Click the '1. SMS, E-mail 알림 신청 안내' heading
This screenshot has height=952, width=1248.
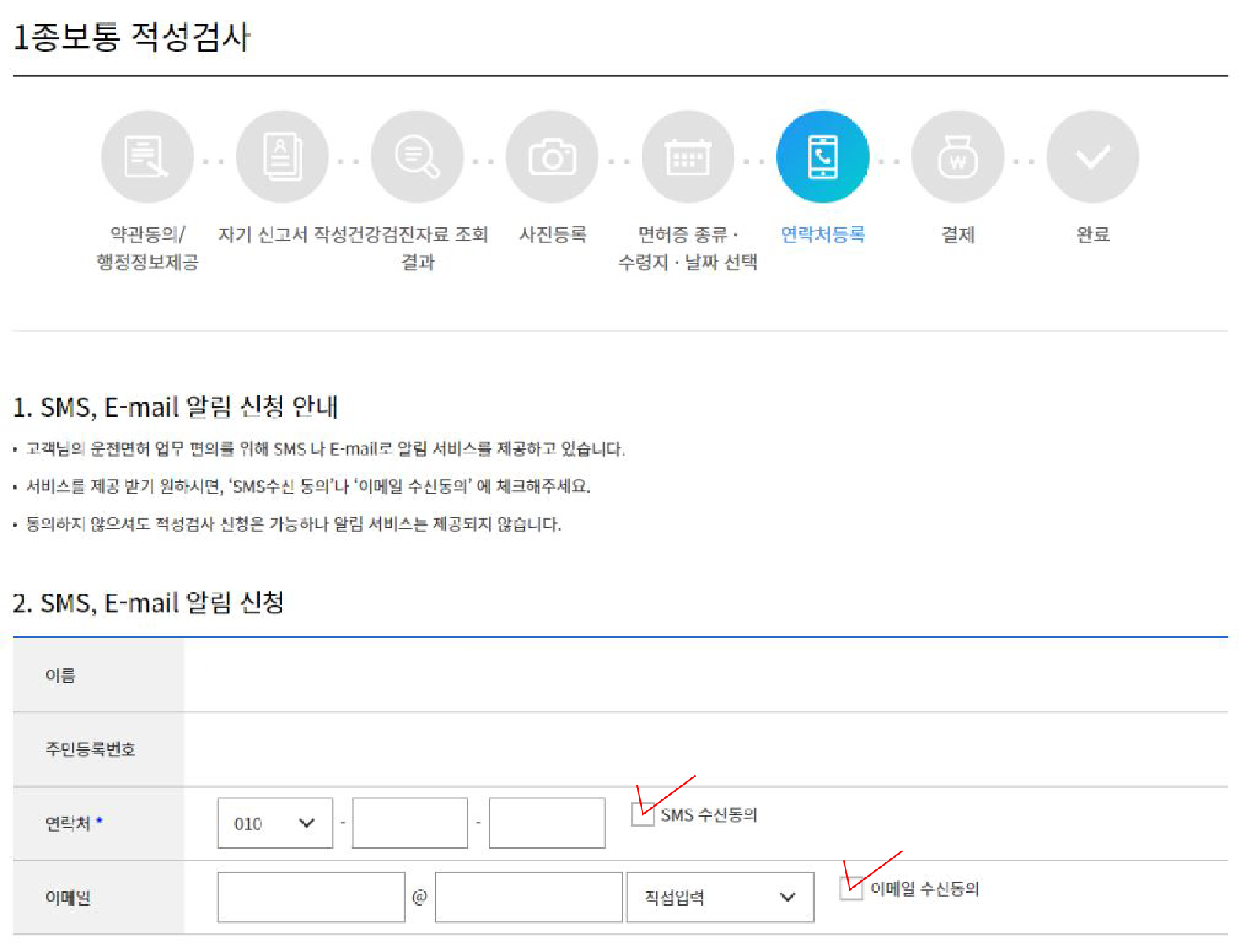[175, 407]
